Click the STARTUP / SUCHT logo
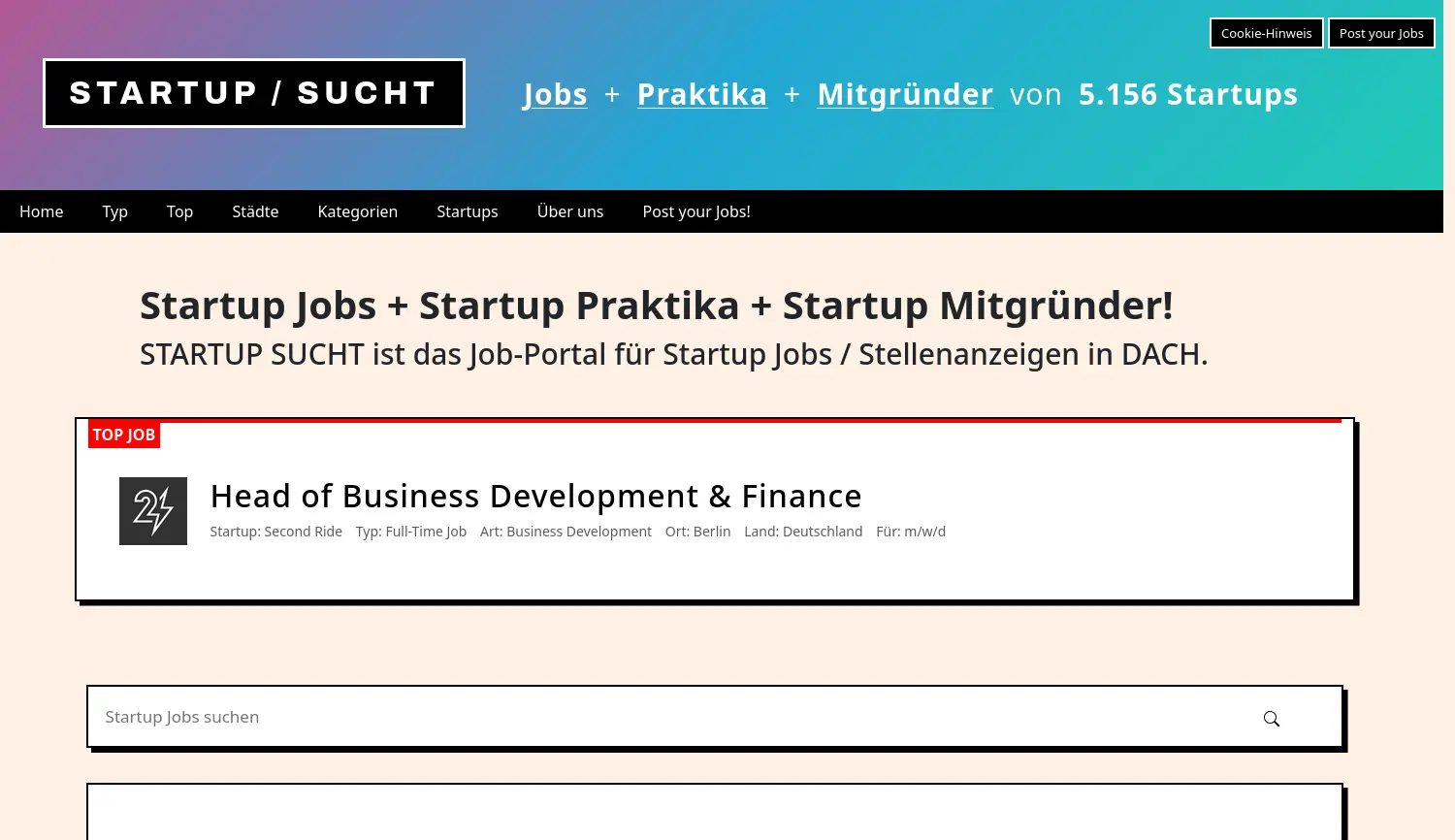This screenshot has height=840, width=1455. 253,92
